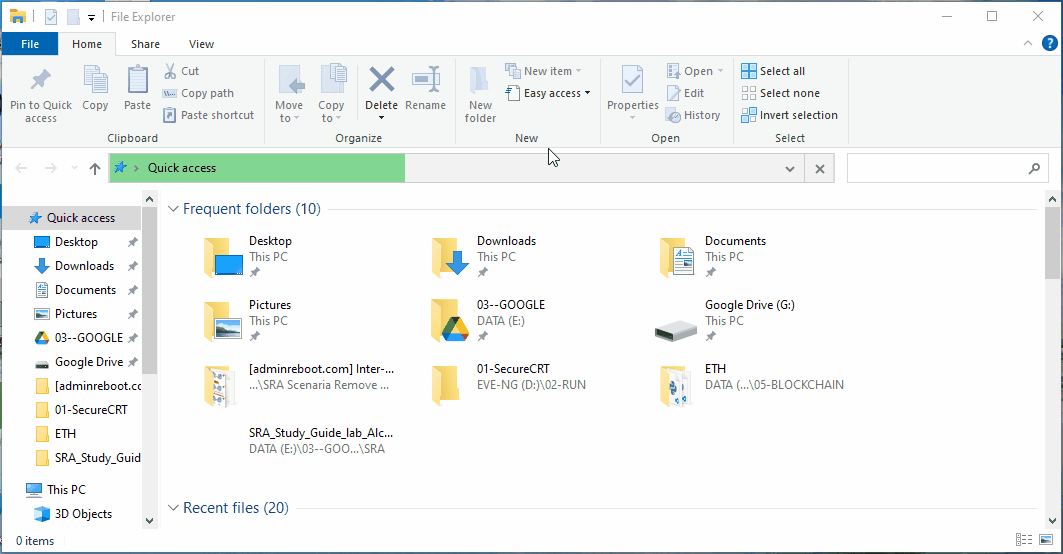
Task: Select Pictures in the navigation pane
Action: (x=76, y=314)
